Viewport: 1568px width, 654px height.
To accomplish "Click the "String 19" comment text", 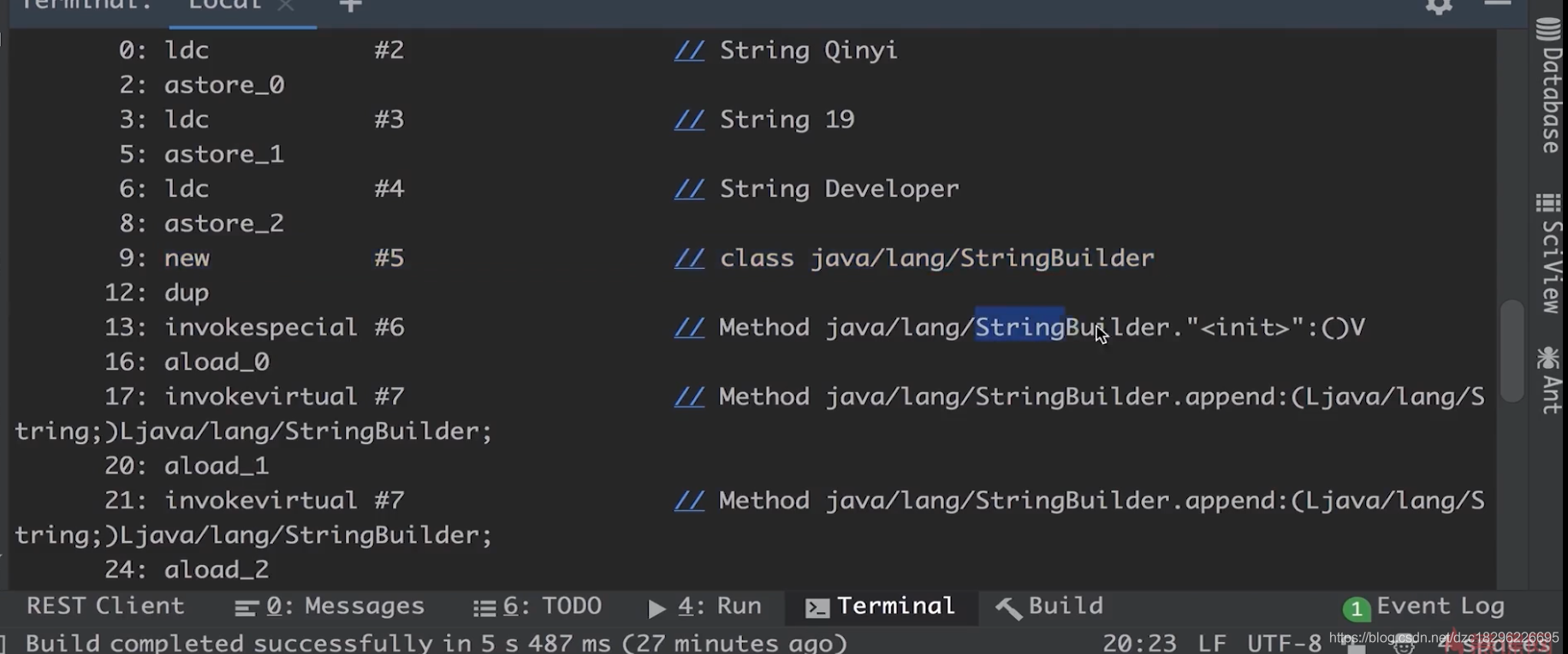I will [x=787, y=120].
